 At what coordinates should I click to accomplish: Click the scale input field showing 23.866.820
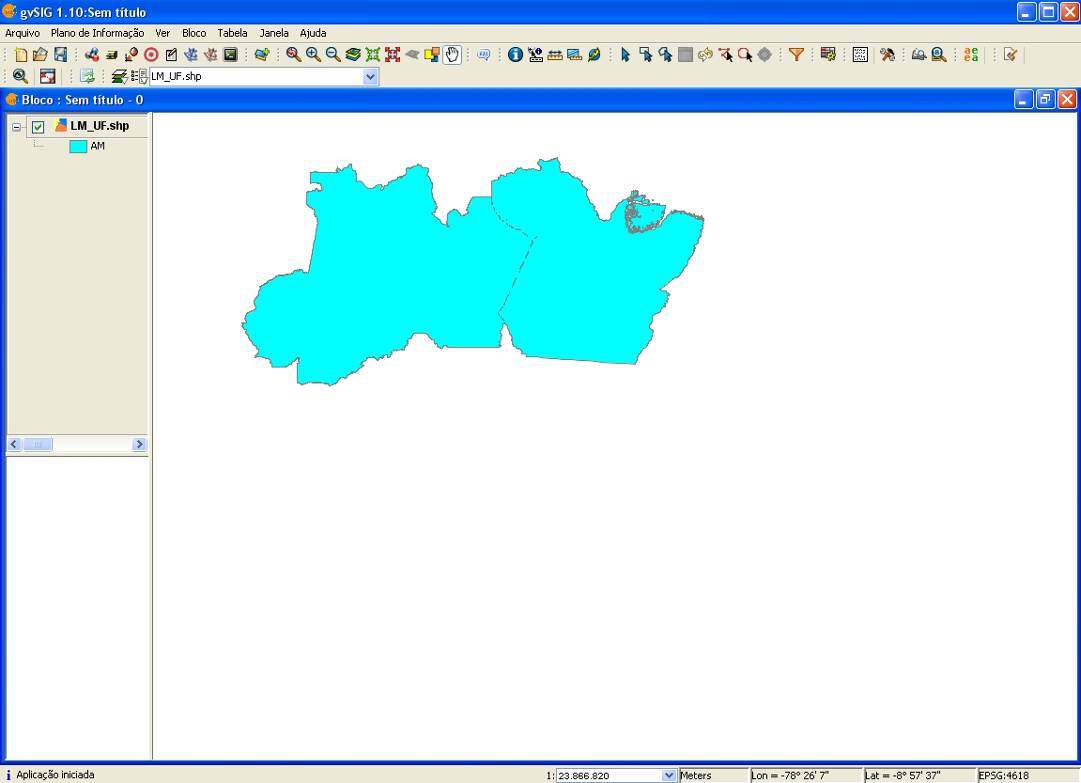pyautogui.click(x=609, y=775)
